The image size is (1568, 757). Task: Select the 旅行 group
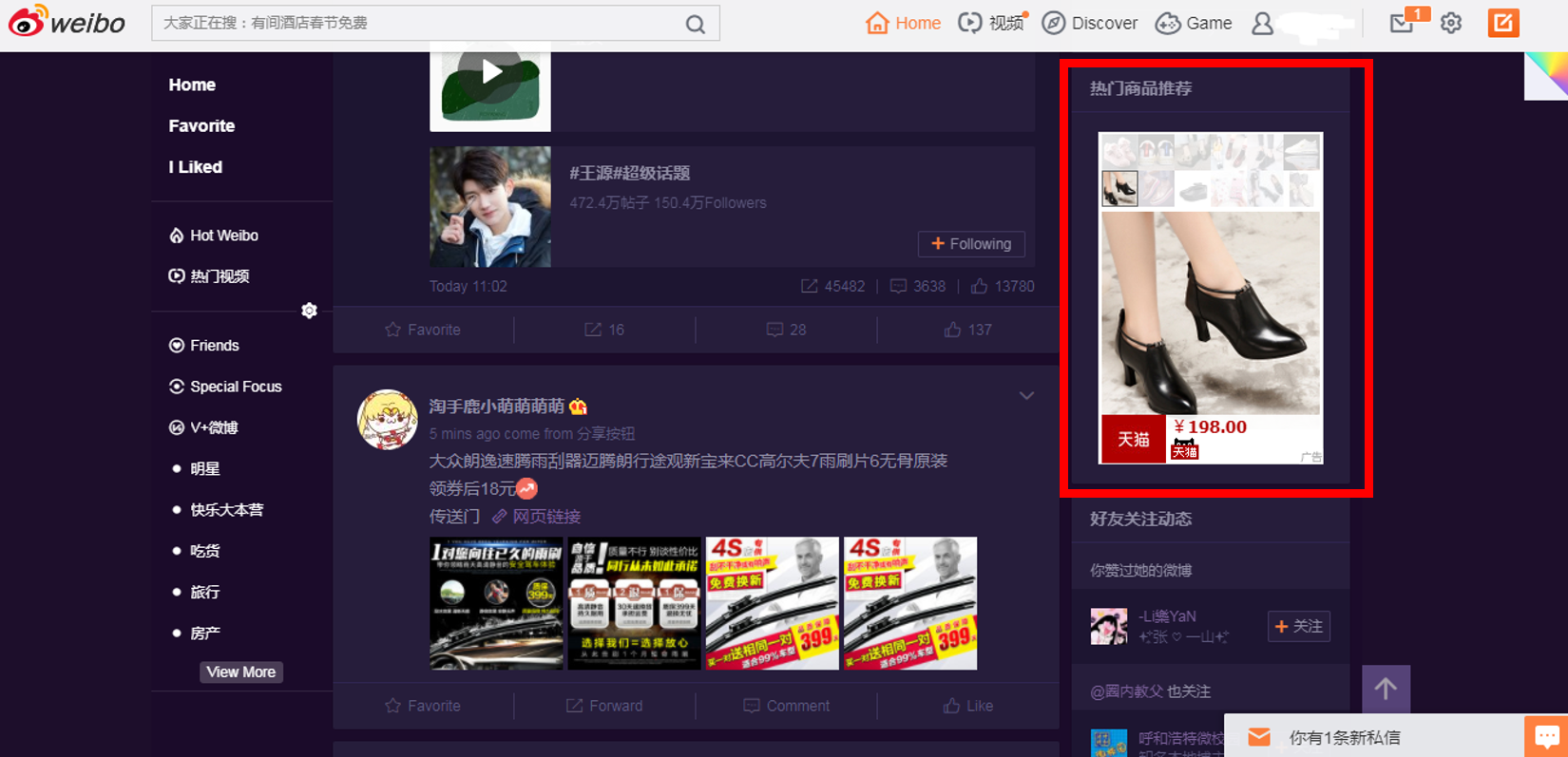204,592
